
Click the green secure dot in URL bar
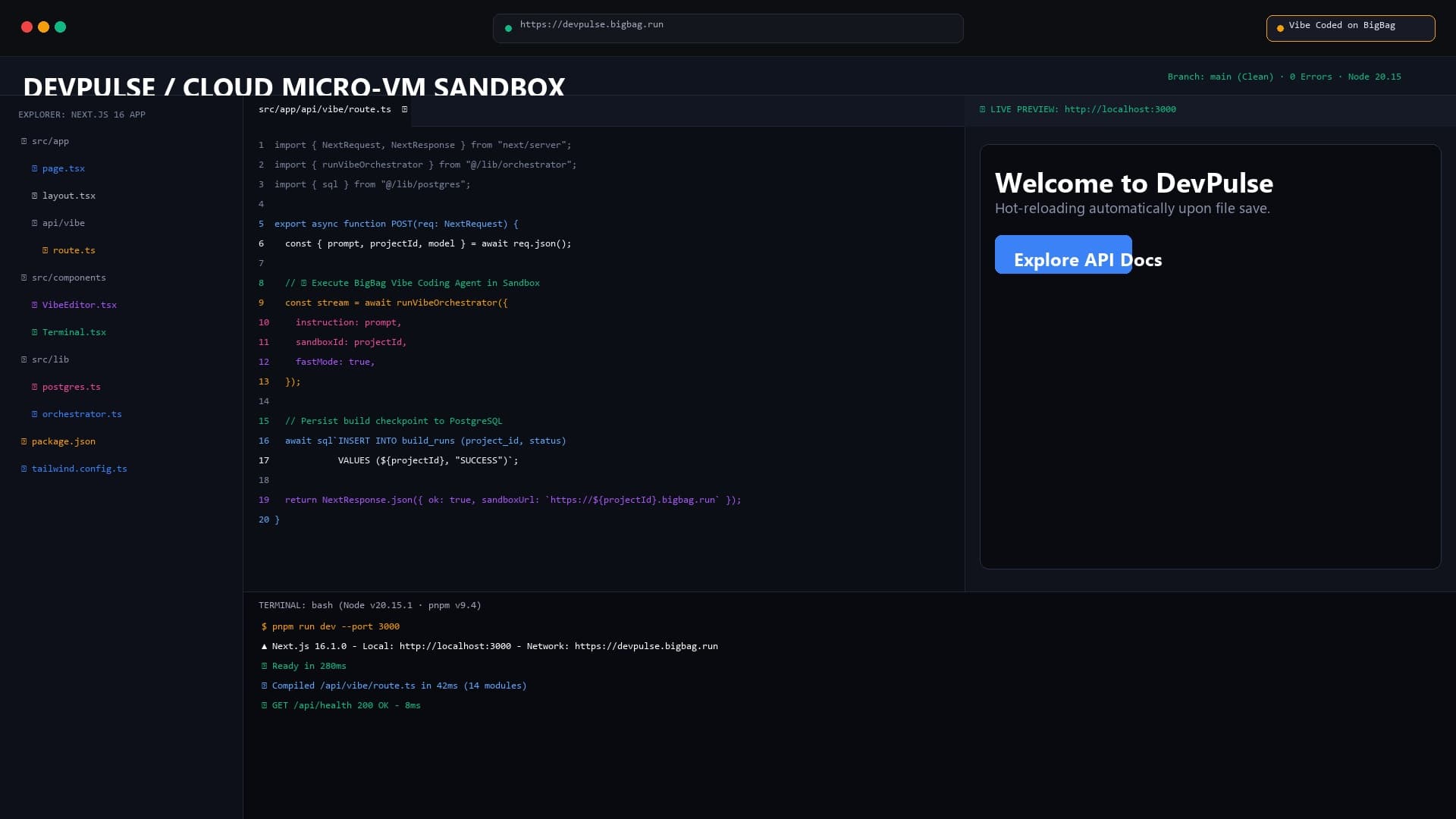508,28
